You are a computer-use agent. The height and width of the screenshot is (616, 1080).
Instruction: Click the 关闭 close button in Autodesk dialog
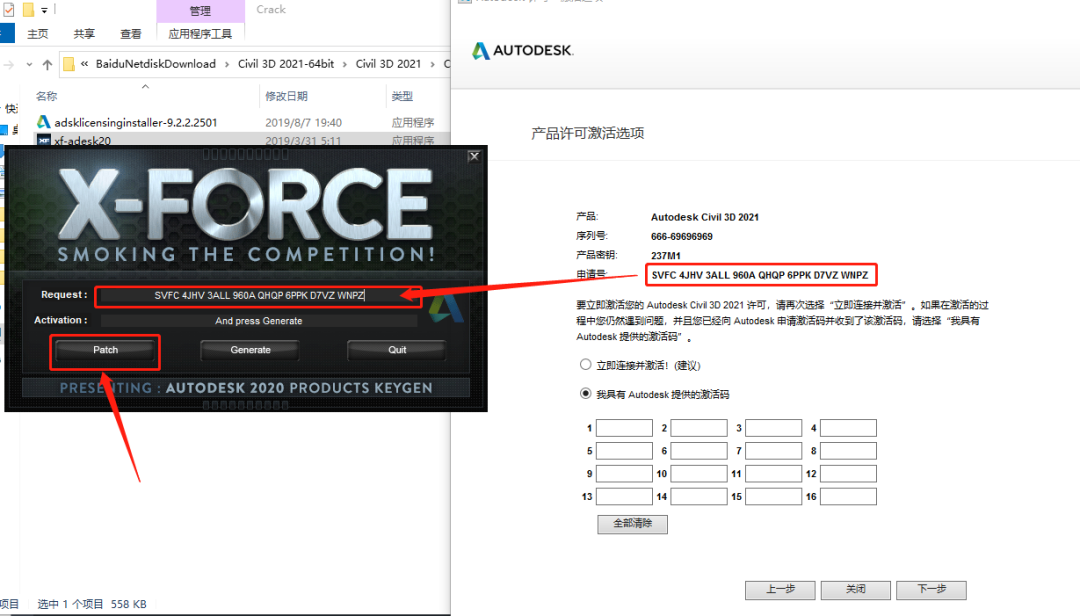pyautogui.click(x=855, y=590)
